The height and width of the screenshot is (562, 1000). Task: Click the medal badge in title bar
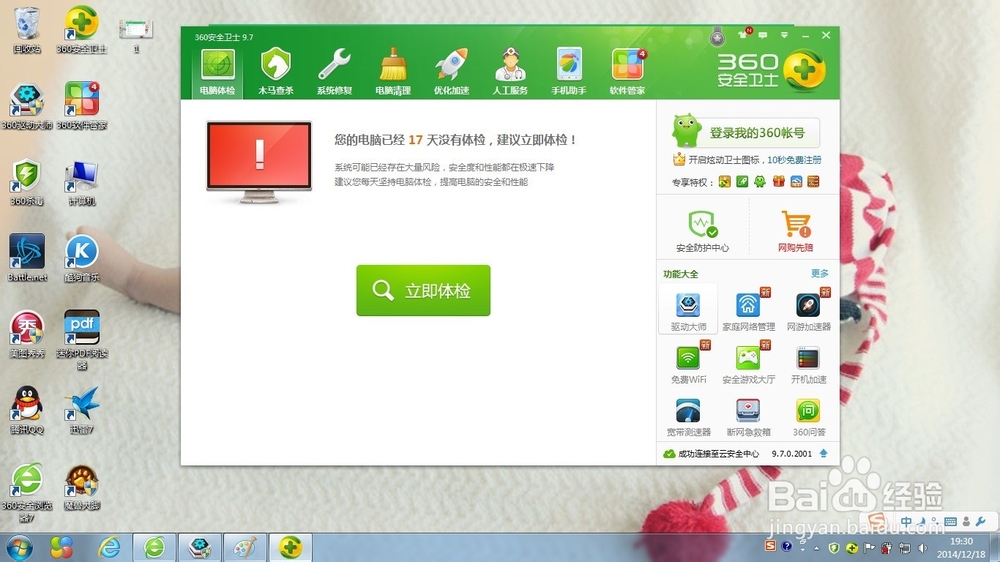click(717, 38)
